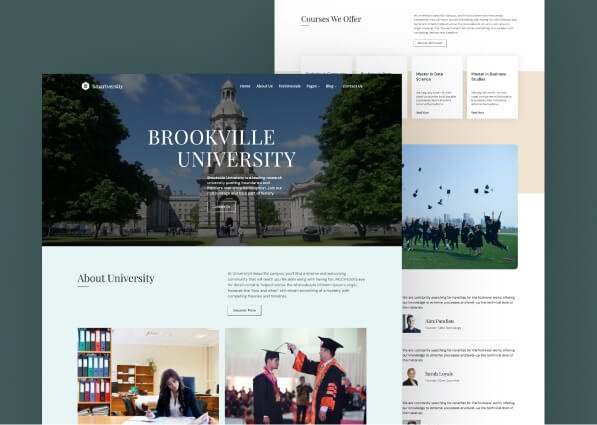Click Discover More under About University
597x425 pixels.
[x=244, y=310]
